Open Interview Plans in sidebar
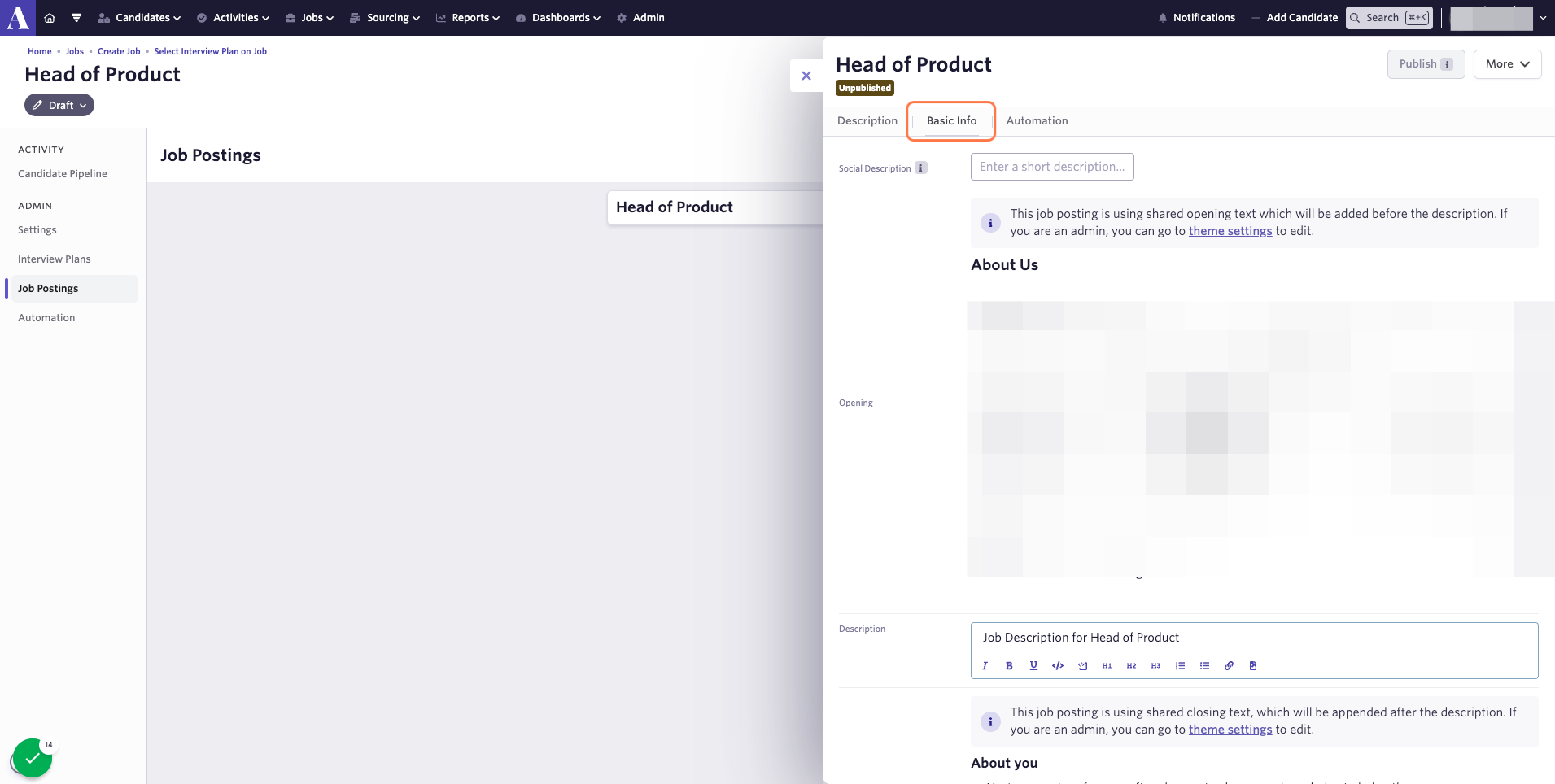 (55, 259)
